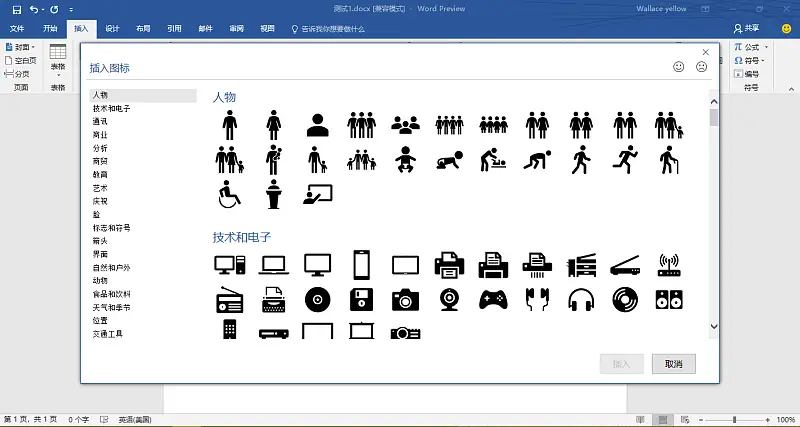
Task: Redo action in quick access toolbar
Action: (x=54, y=9)
